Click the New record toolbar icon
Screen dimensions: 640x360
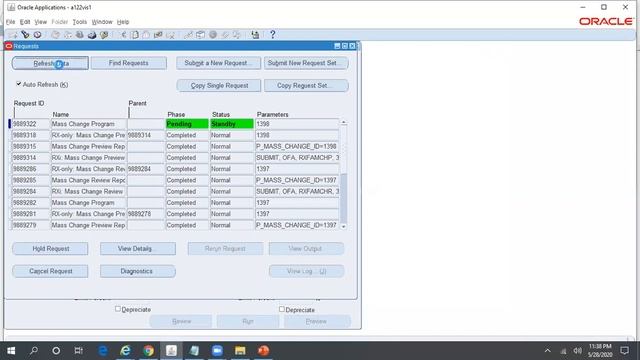pyautogui.click(x=13, y=35)
